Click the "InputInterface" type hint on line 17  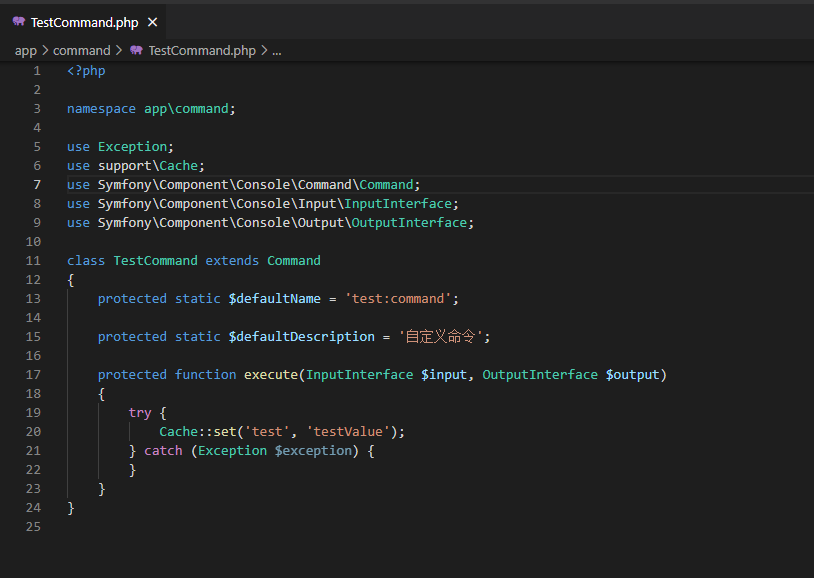tap(359, 375)
